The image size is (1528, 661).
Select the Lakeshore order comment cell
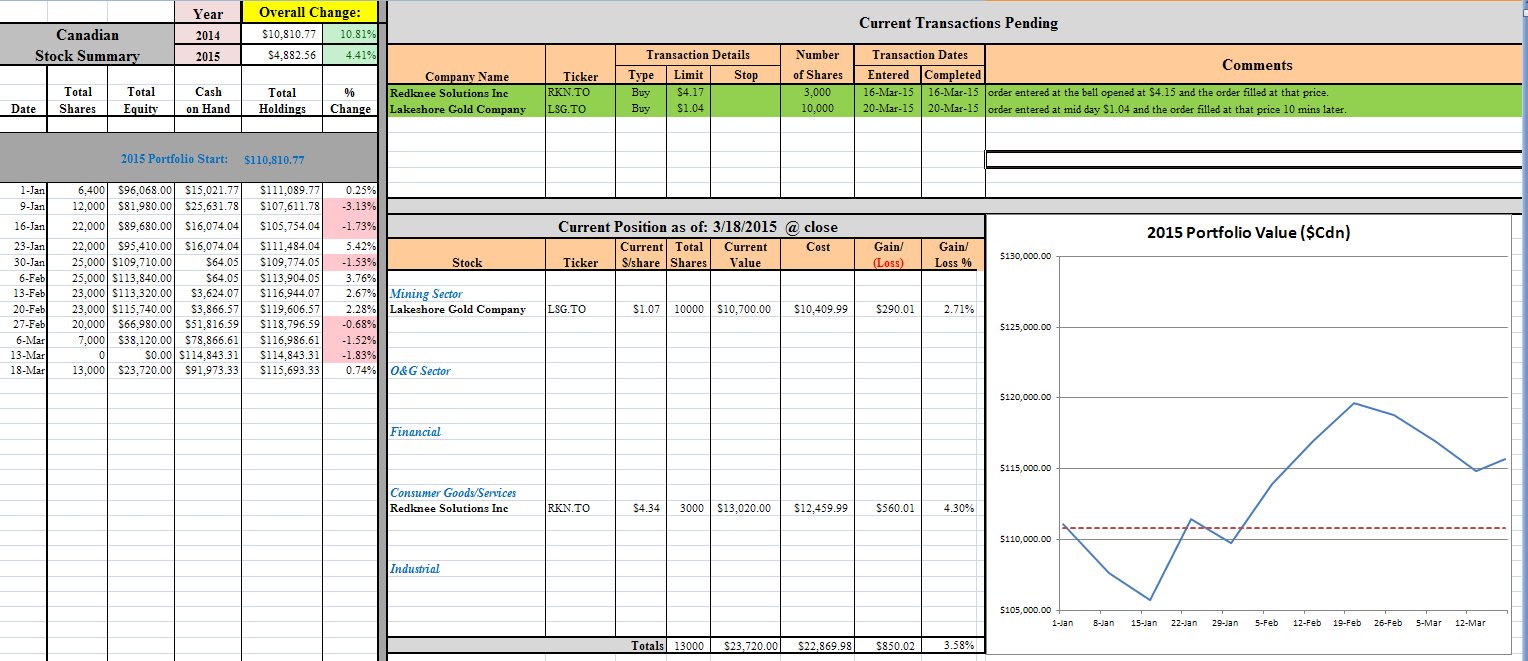1256,109
